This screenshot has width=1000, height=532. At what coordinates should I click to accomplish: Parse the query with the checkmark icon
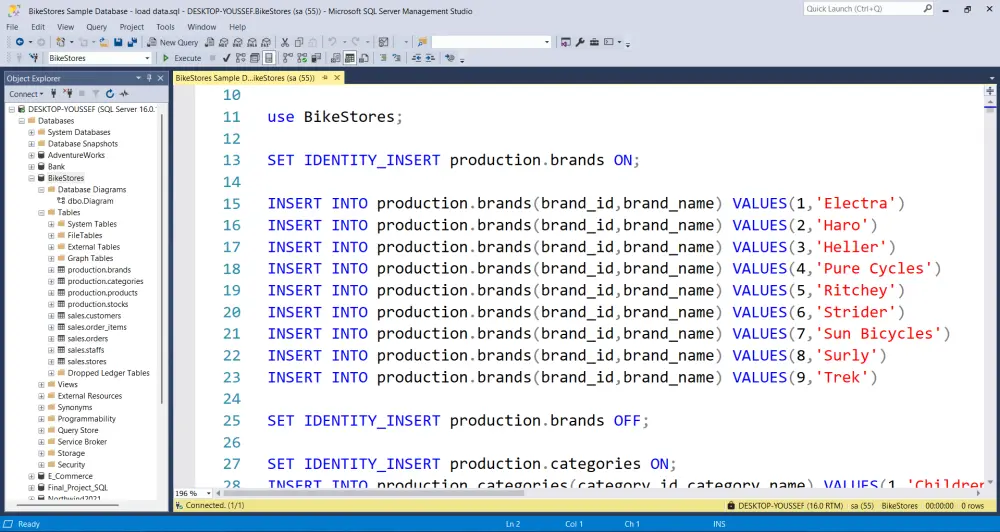coord(226,58)
